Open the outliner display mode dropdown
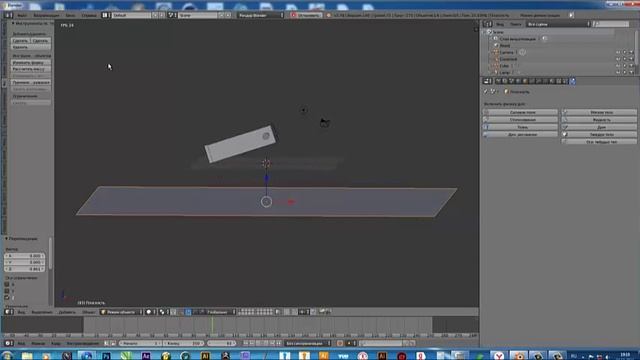 558,24
